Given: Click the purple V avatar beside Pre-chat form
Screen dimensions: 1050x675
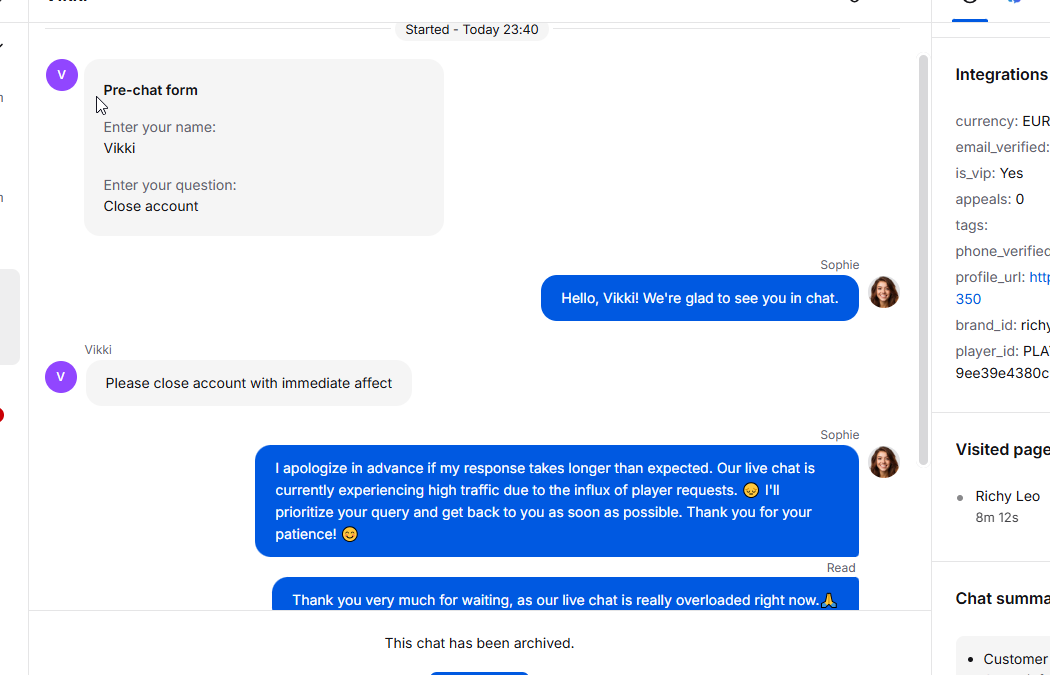Looking at the screenshot, I should pos(62,75).
